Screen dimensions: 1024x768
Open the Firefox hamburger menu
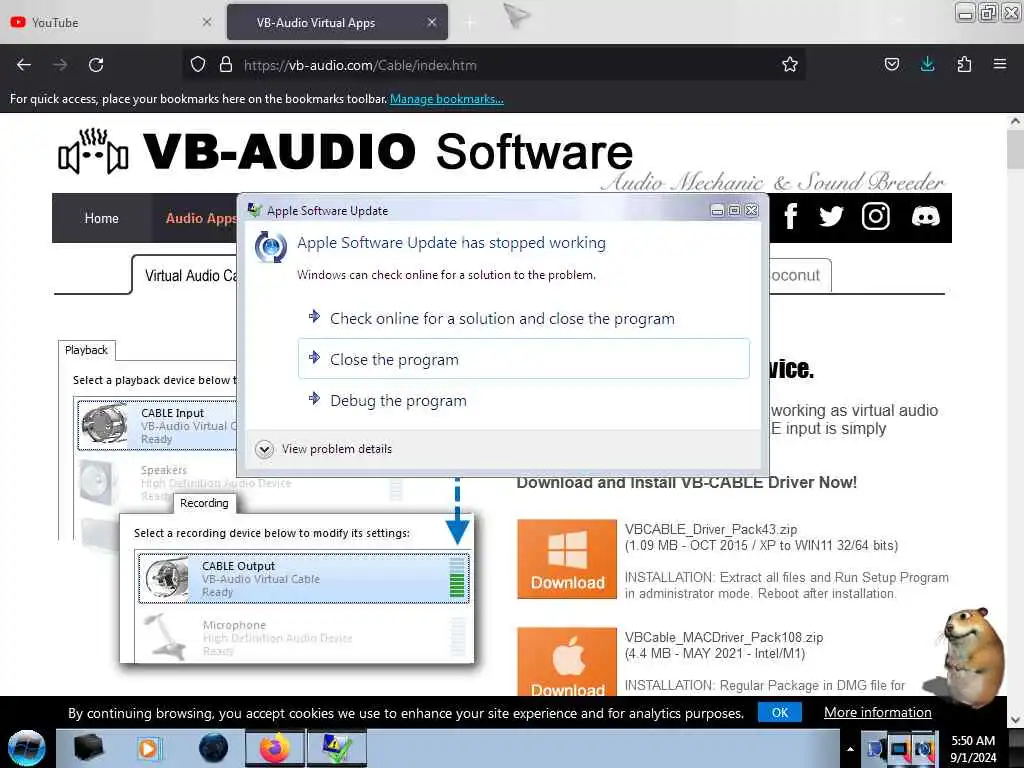coord(999,65)
